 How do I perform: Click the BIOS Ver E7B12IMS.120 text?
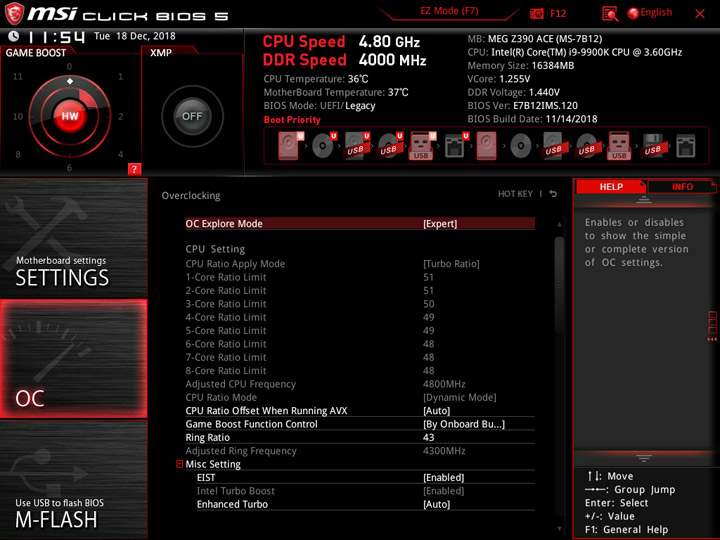coord(523,106)
